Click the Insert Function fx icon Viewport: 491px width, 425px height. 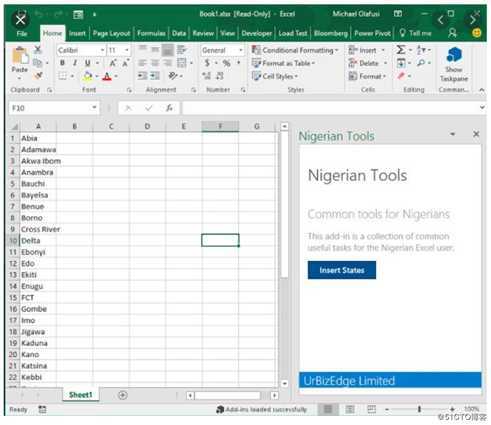(169, 108)
